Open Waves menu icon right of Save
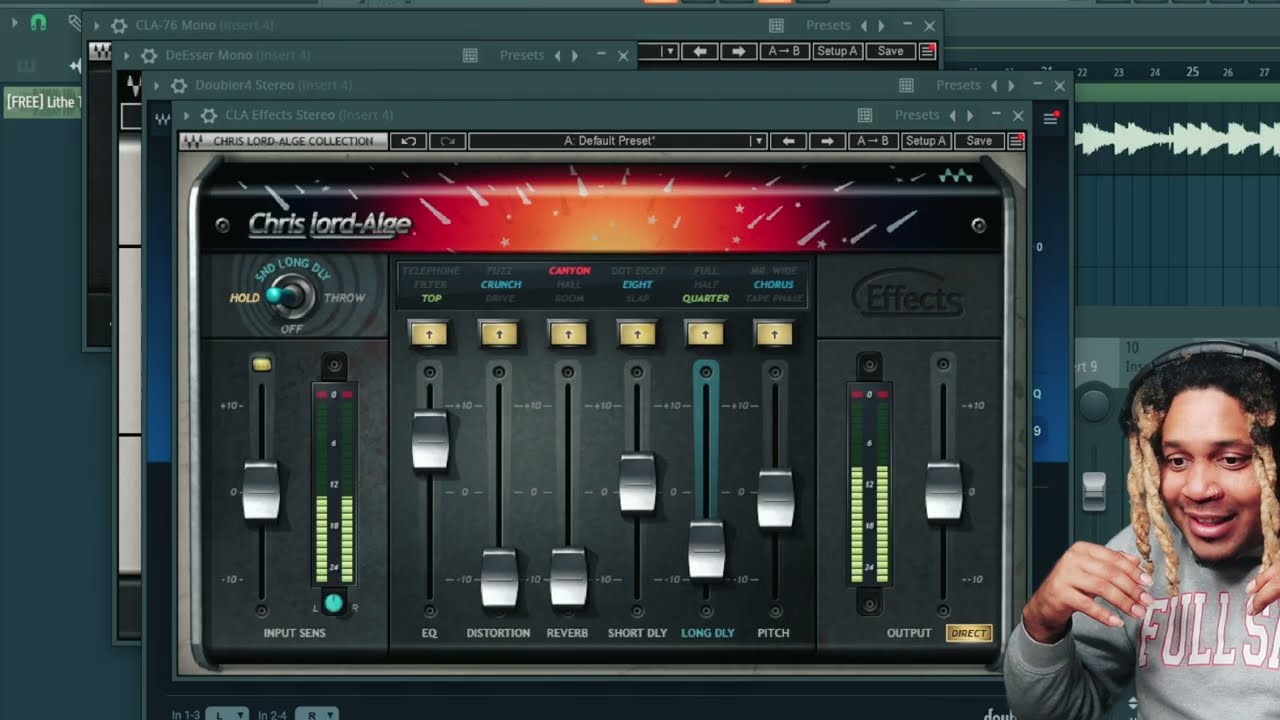Image resolution: width=1280 pixels, height=720 pixels. 1016,141
